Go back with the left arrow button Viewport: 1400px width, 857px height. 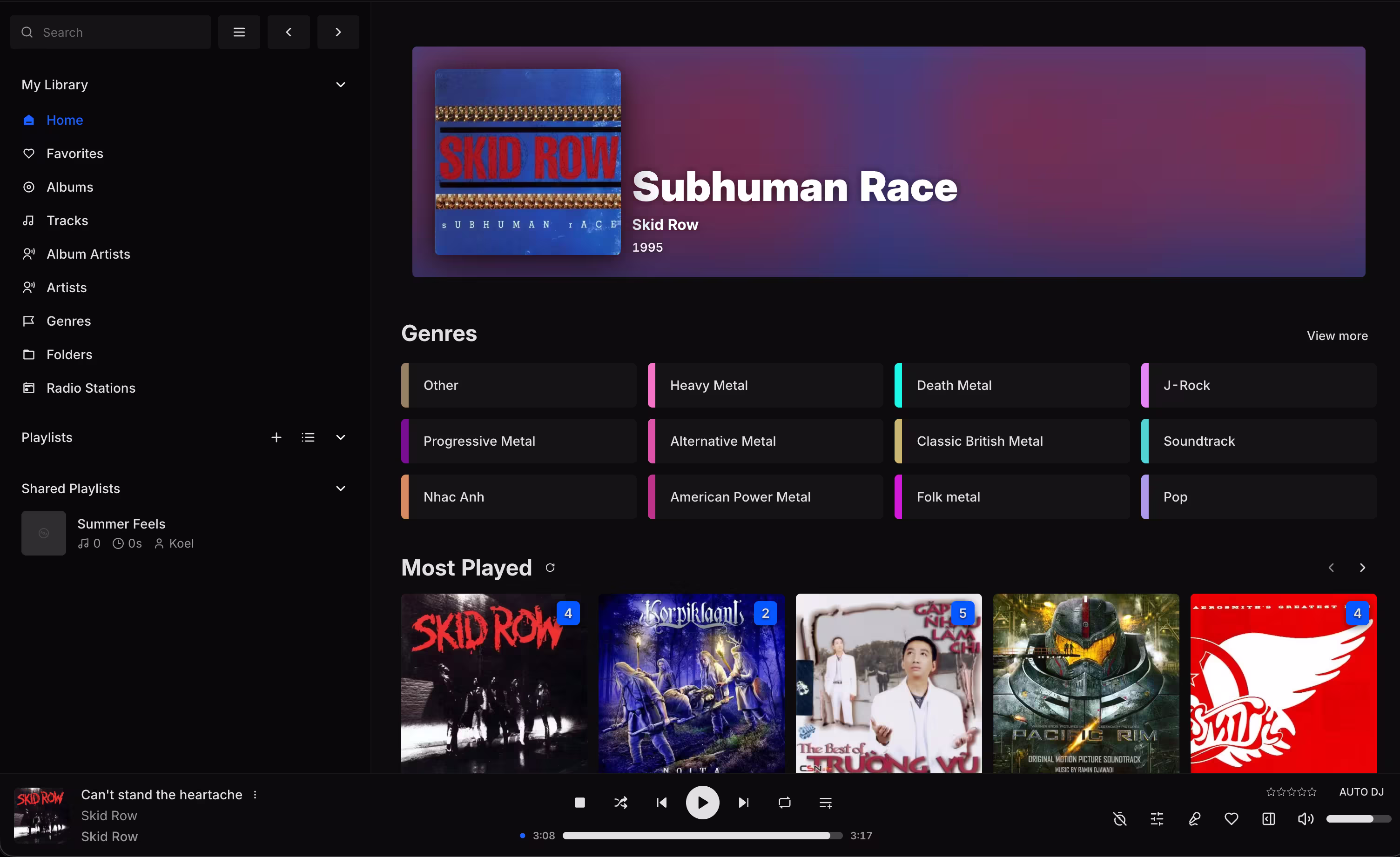[x=288, y=33]
